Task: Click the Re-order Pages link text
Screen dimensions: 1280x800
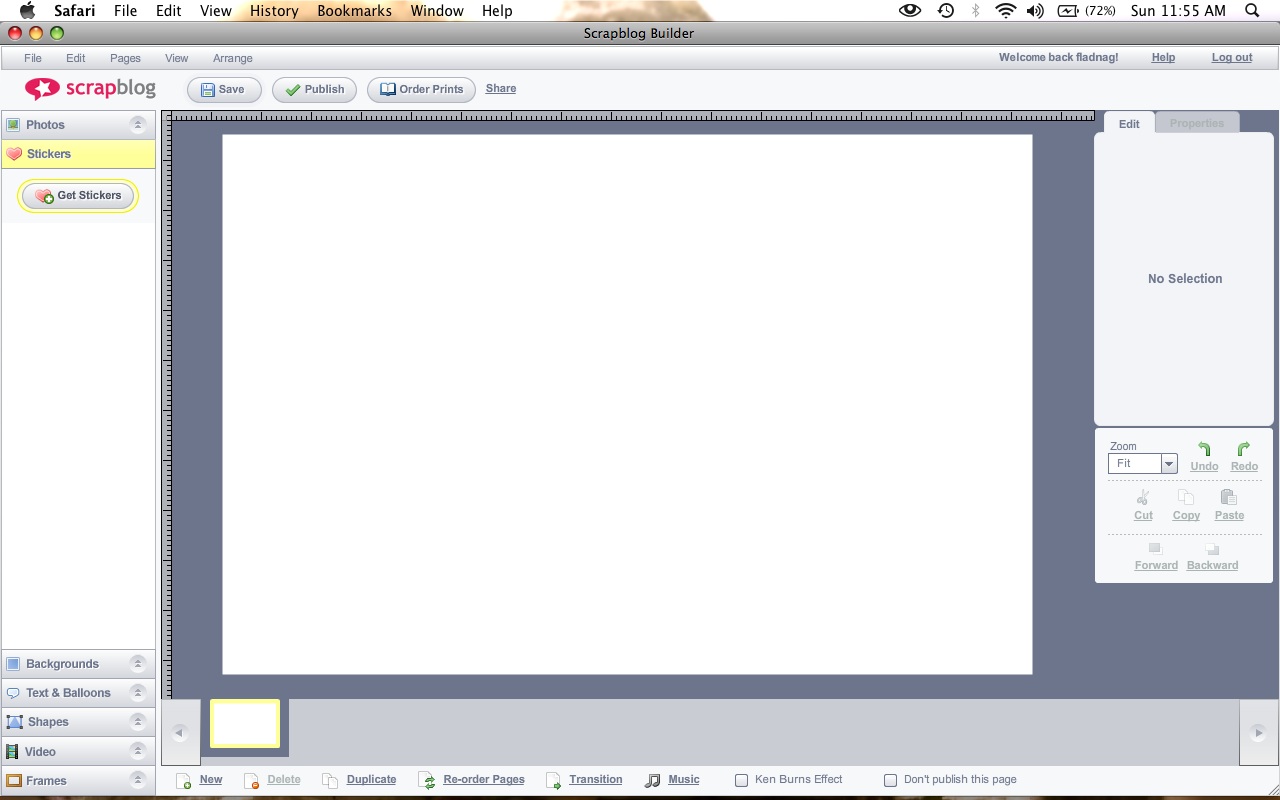Action: (484, 780)
